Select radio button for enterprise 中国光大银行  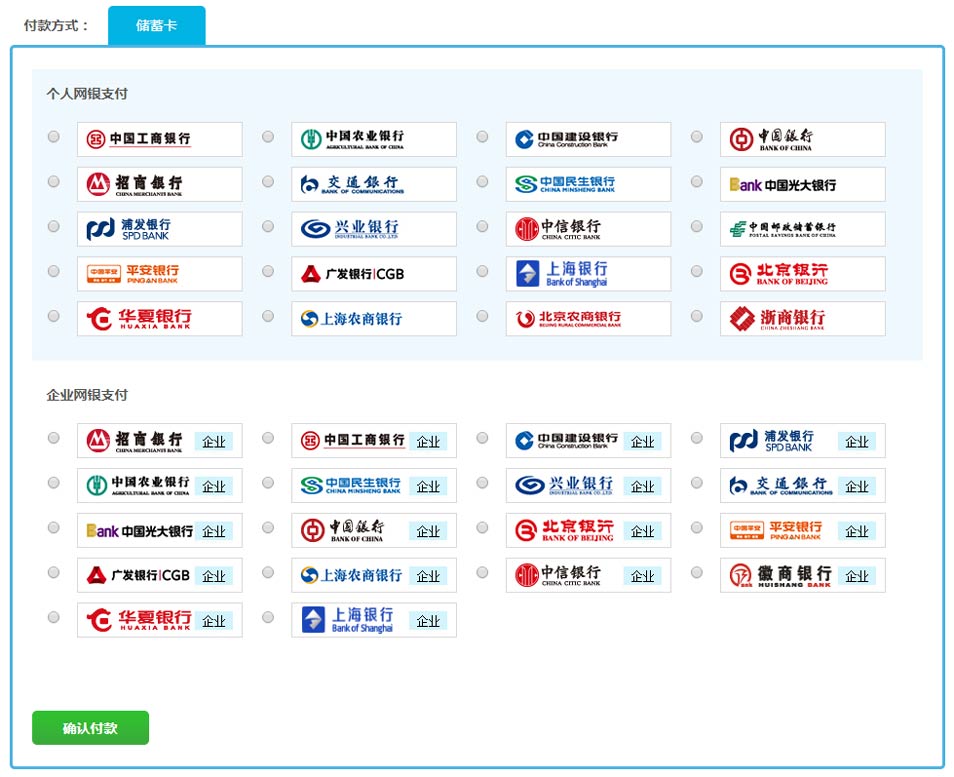click(x=54, y=528)
